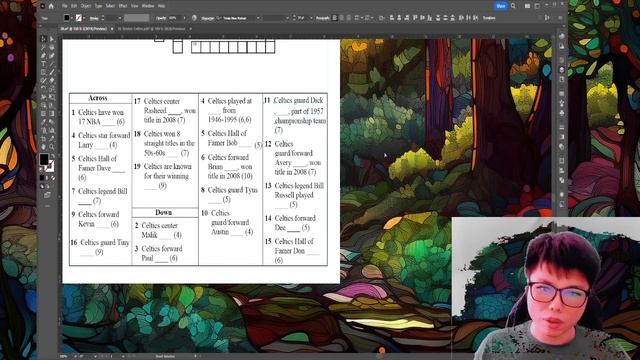The height and width of the screenshot is (360, 640).
Task: Open the Character panel link
Action: (x=208, y=18)
